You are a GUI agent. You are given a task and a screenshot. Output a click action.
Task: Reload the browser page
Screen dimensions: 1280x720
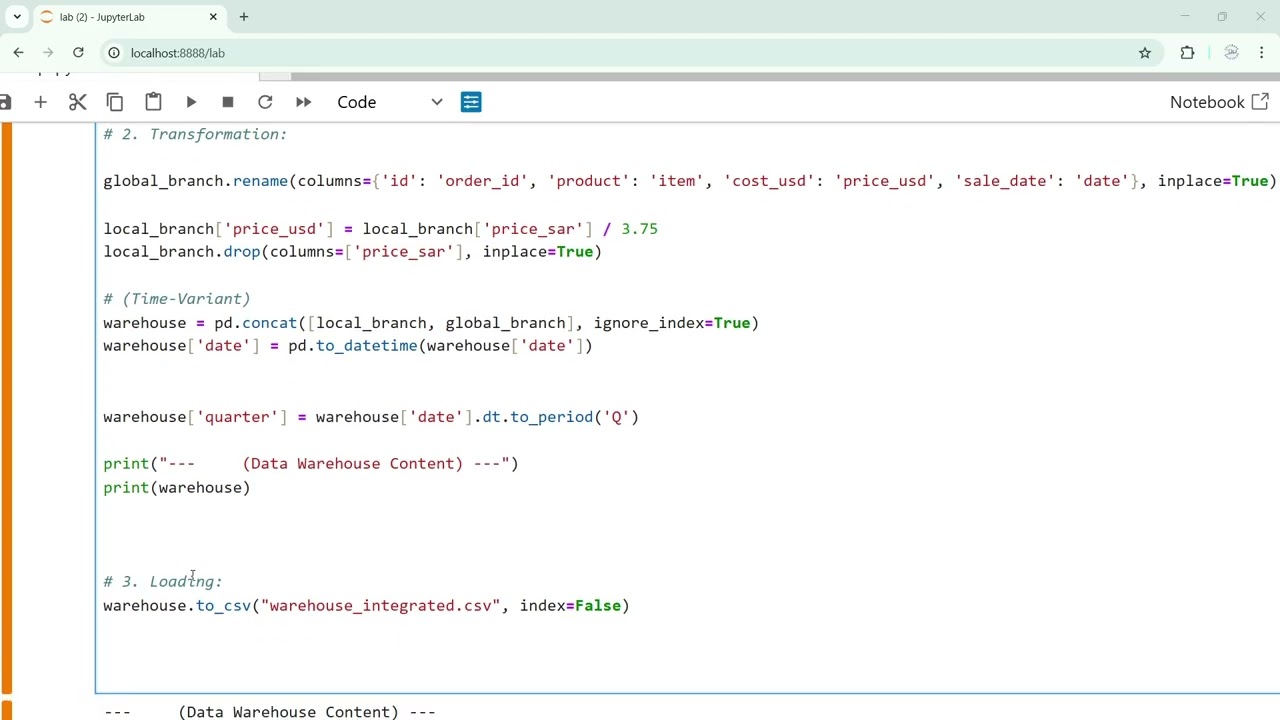tap(78, 53)
